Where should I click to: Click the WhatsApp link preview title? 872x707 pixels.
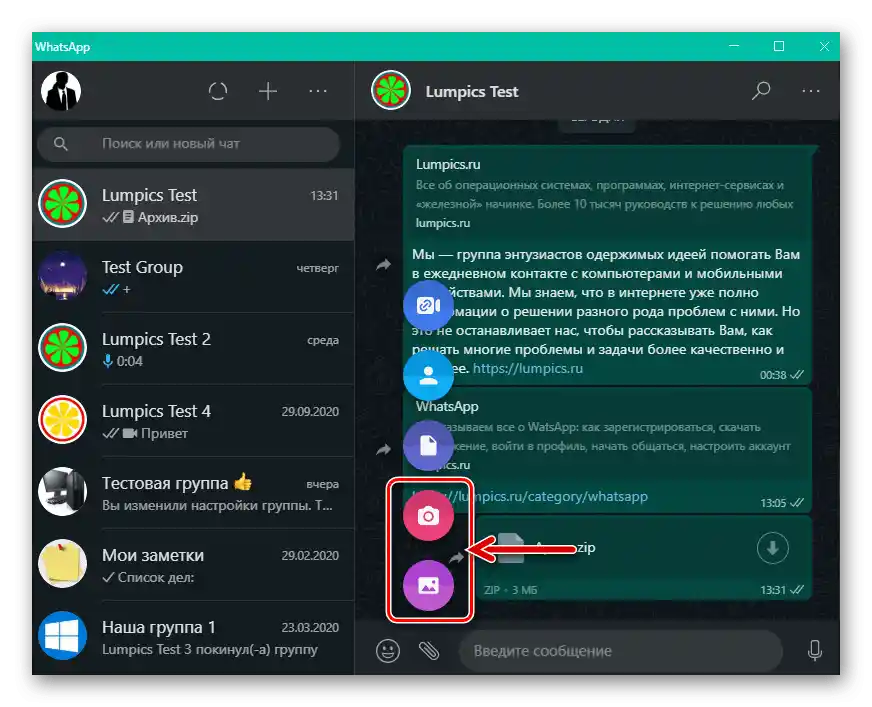447,407
